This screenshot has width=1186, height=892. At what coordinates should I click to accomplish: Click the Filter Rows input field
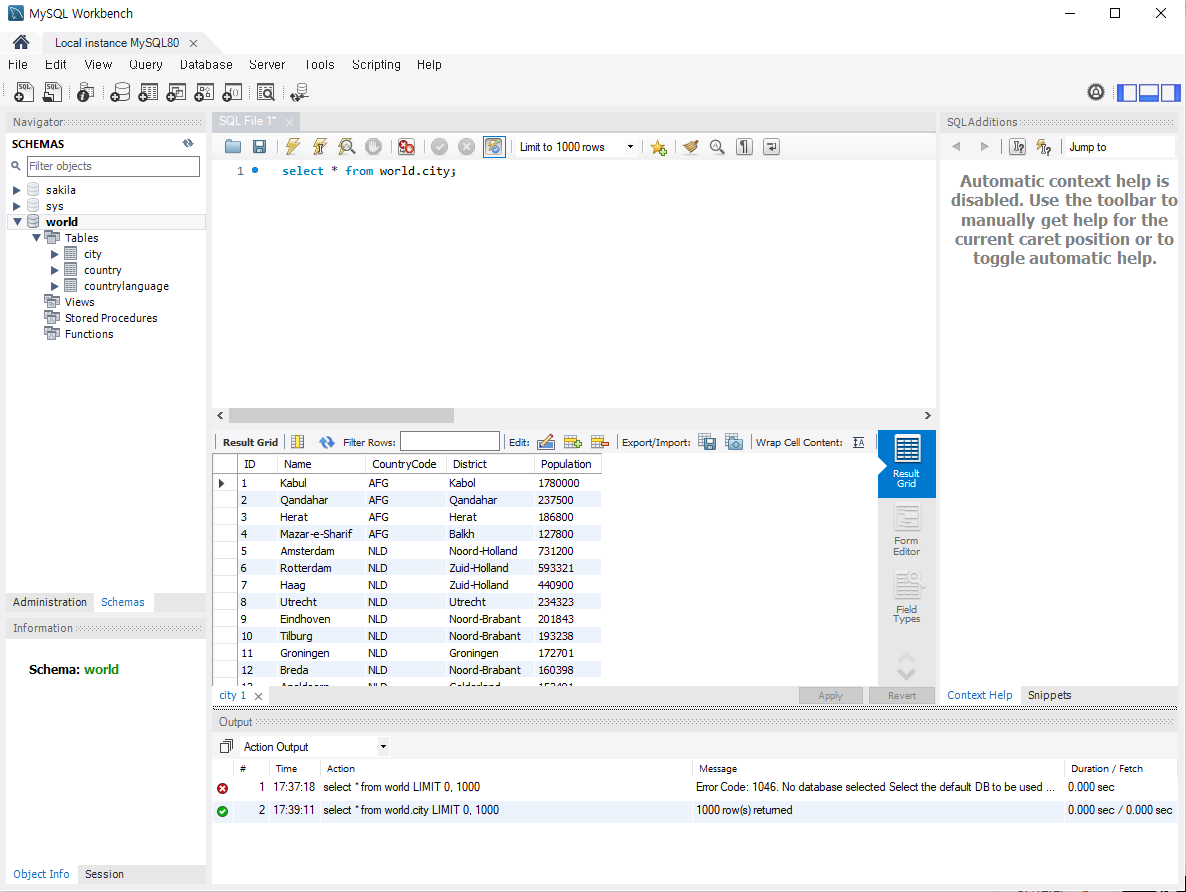click(x=449, y=441)
